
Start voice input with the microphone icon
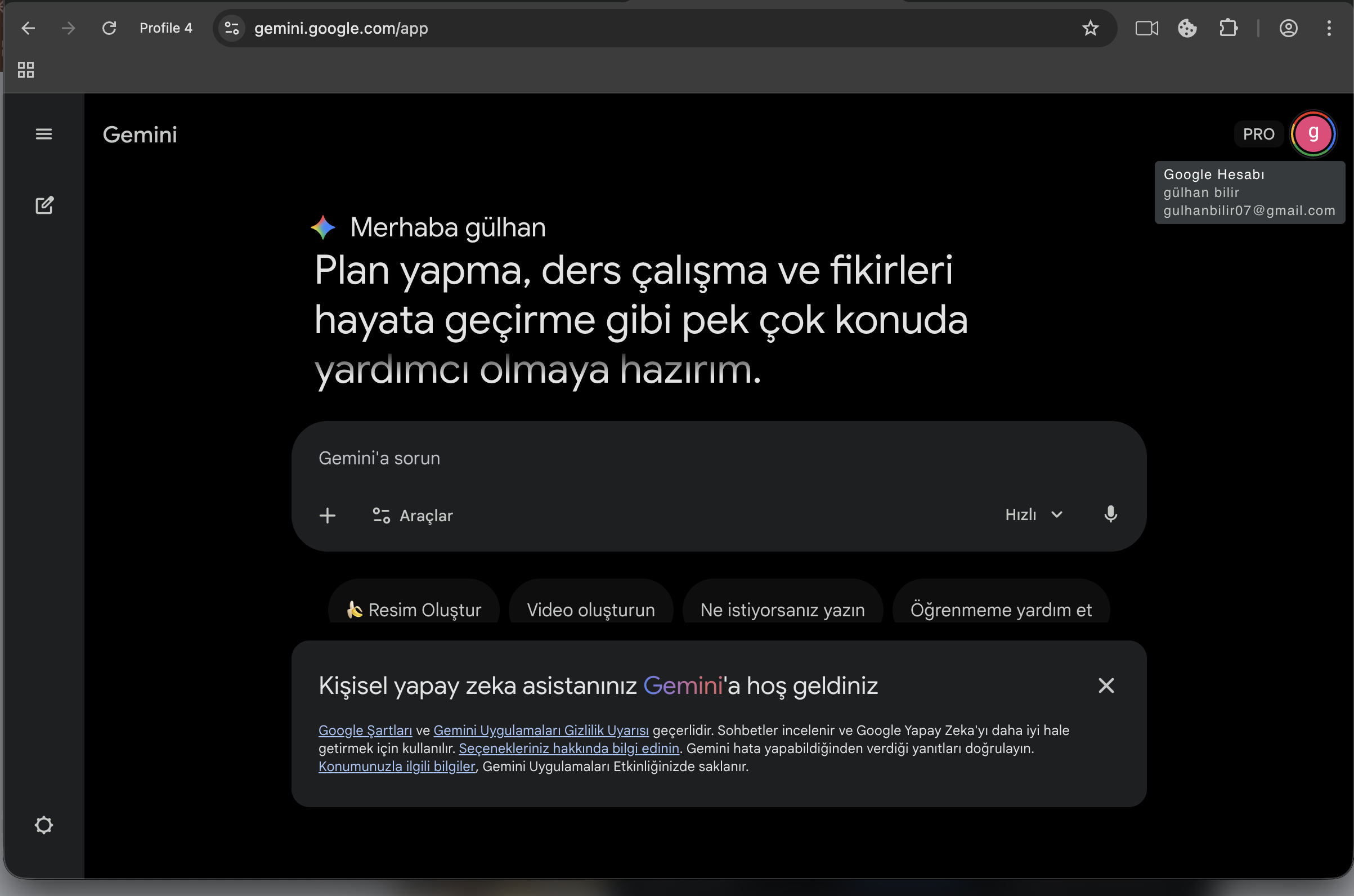[1110, 515]
